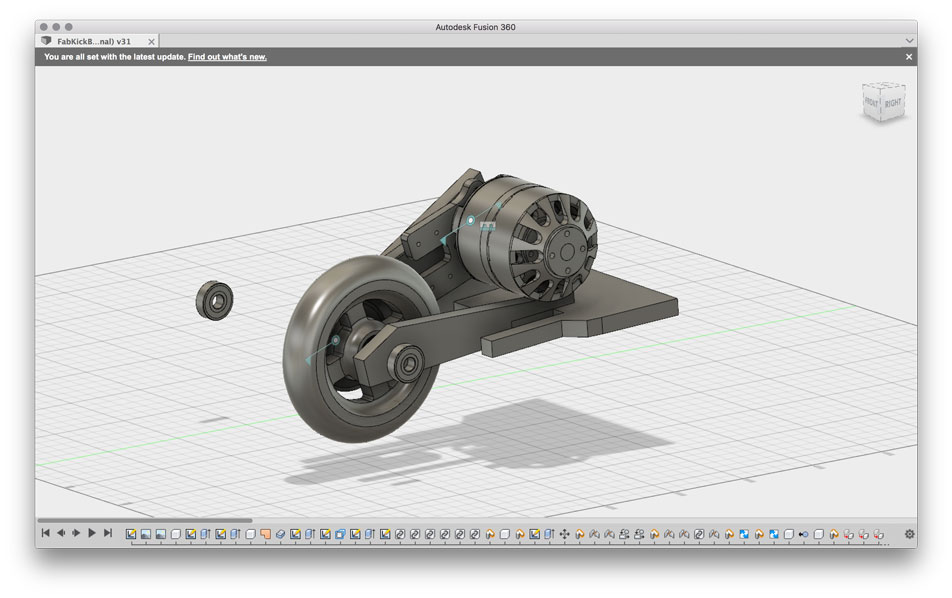
Task: Select the bearing on the swing arm
Action: (x=408, y=364)
